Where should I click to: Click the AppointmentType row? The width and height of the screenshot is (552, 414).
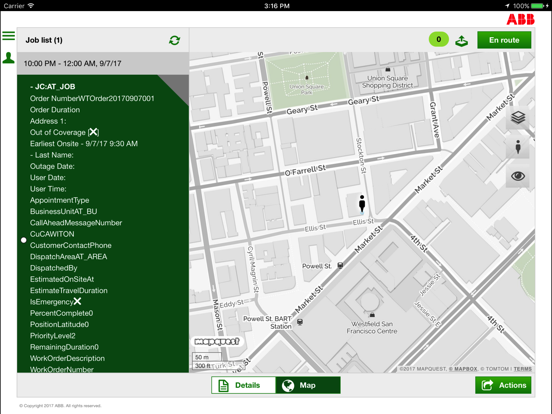59,200
